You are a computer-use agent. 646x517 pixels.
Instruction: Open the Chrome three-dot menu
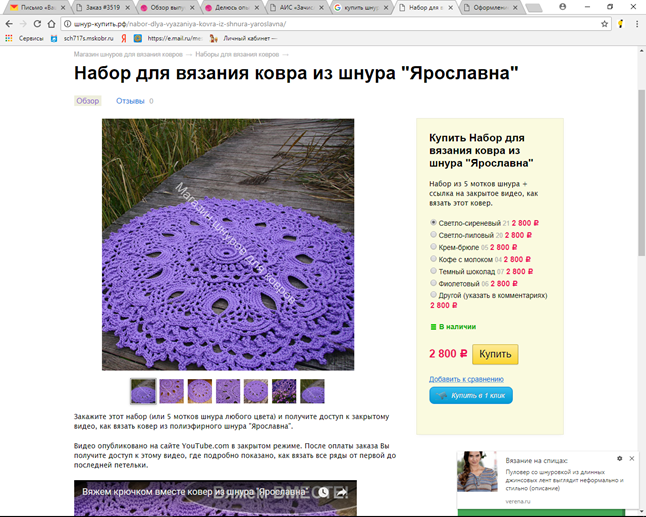click(x=637, y=24)
